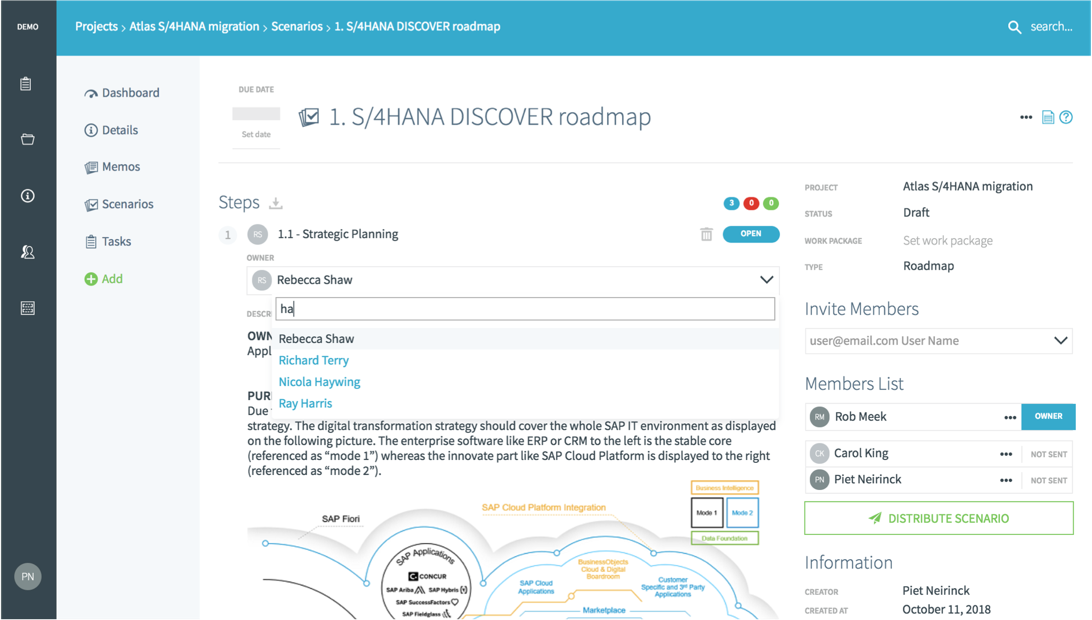Screen dimensions: 1092x620
Task: Click Set date under Due Date
Action: click(x=256, y=134)
